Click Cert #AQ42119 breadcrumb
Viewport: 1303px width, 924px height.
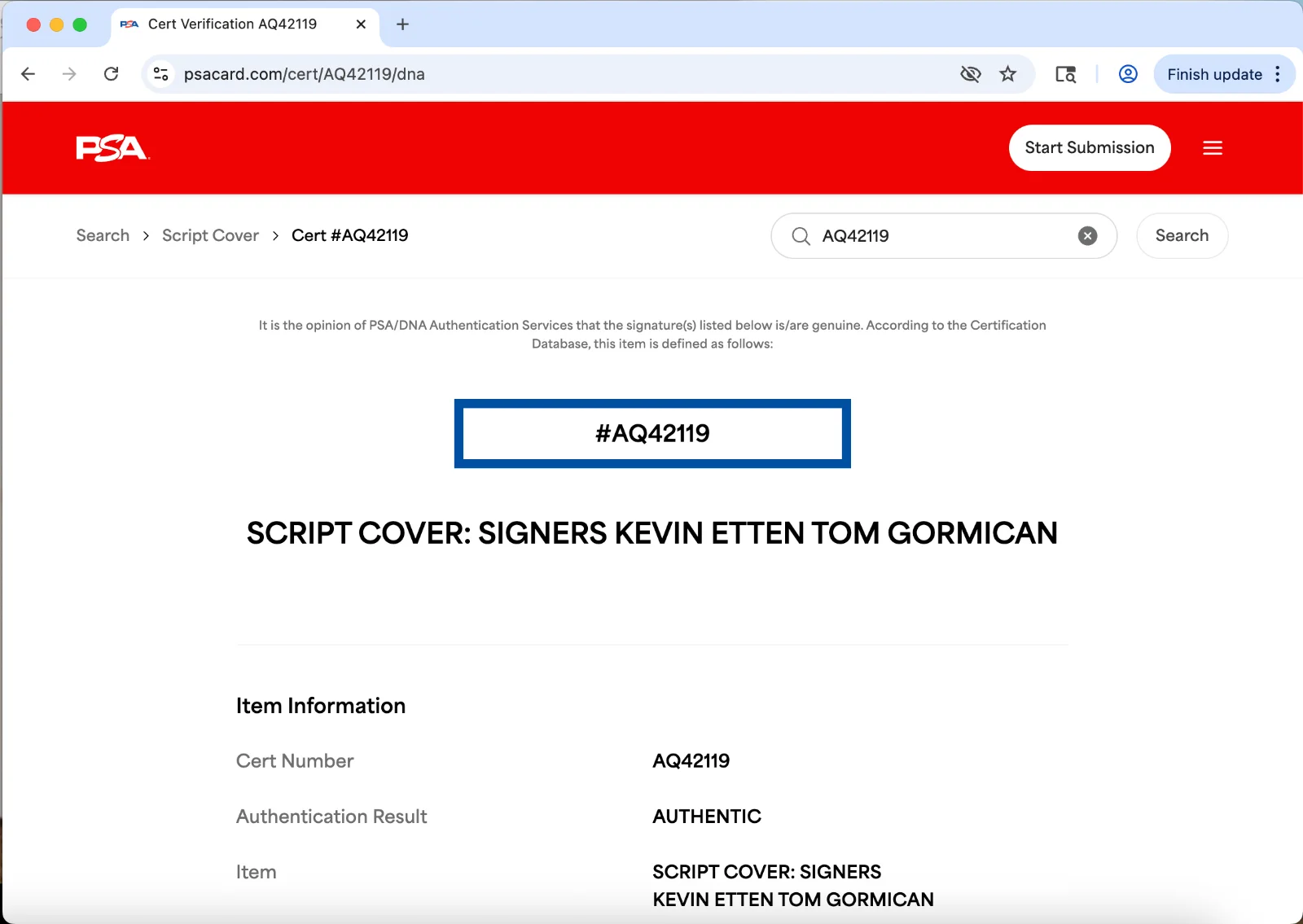coord(350,235)
